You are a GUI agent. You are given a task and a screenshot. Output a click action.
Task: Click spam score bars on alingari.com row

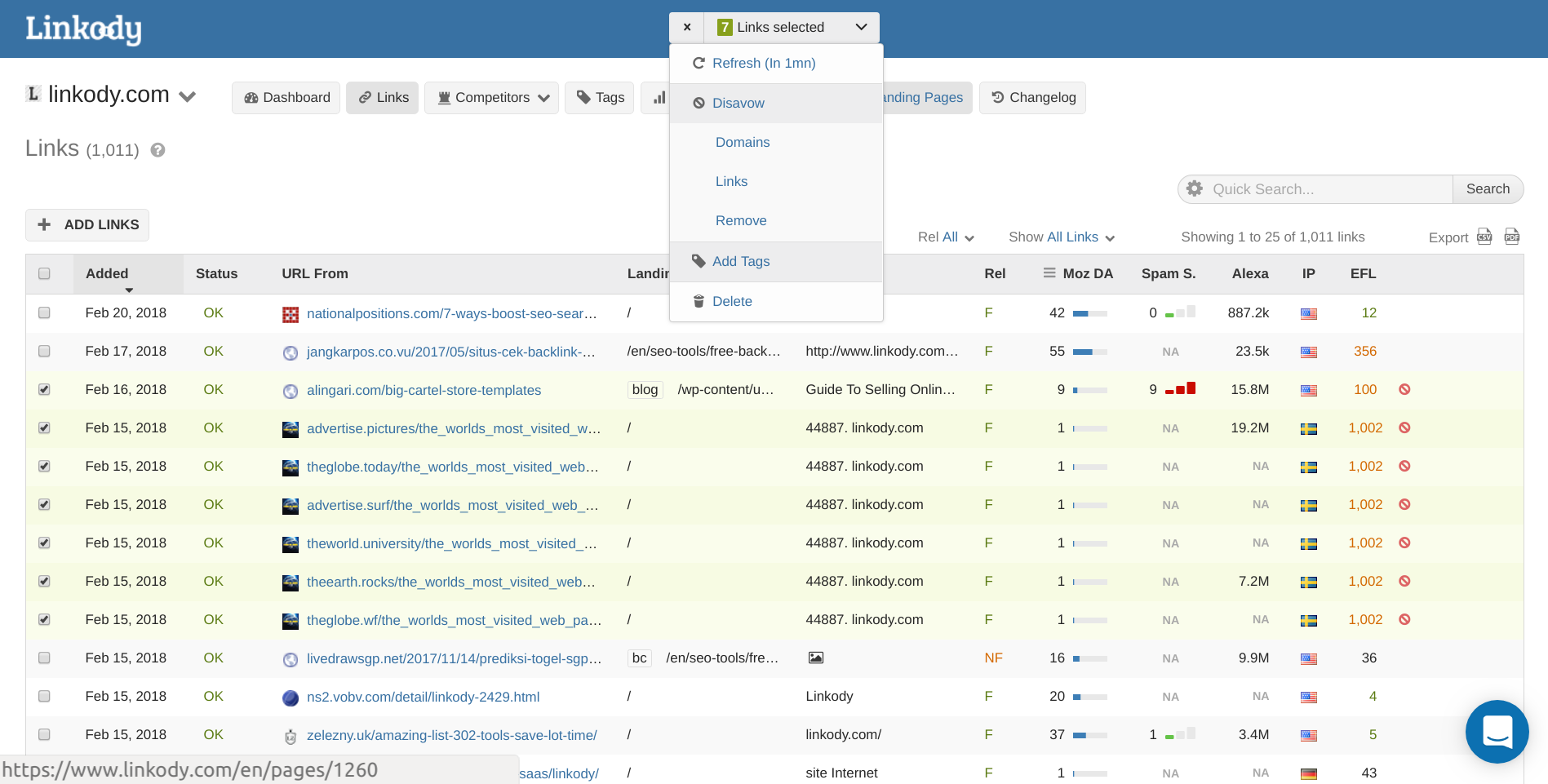(x=1180, y=388)
